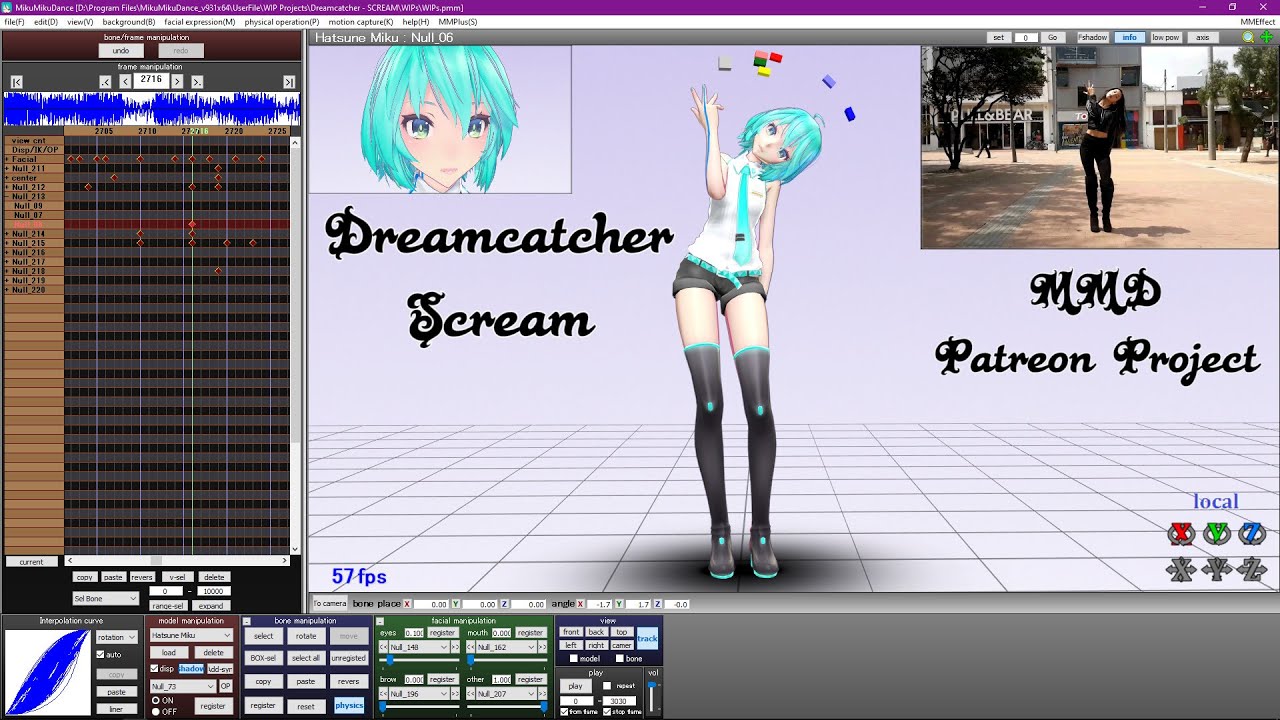Step forward one frame arrow
This screenshot has height=720, width=1280.
point(177,82)
